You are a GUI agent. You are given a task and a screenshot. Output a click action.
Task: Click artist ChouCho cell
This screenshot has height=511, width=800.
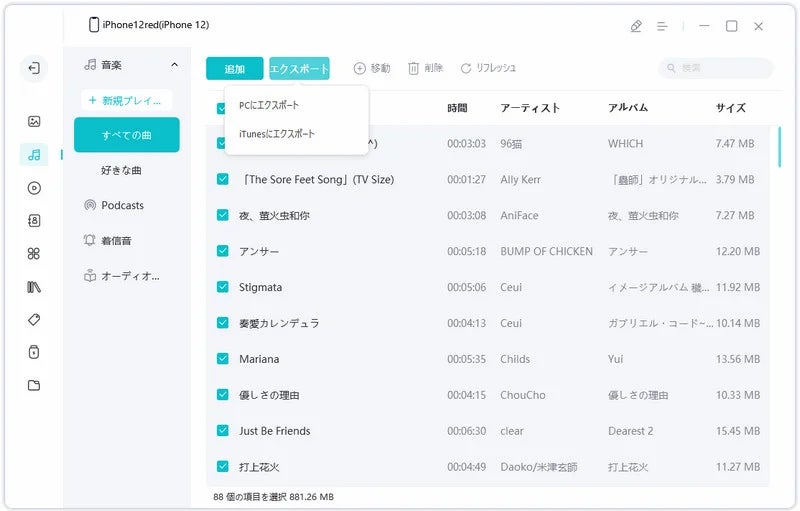(522, 395)
